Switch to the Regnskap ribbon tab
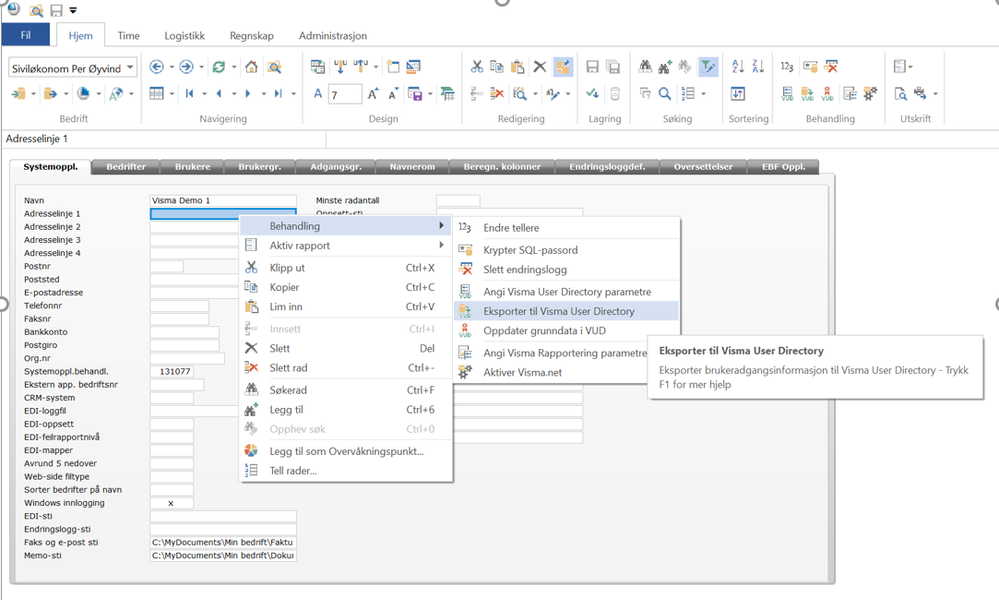This screenshot has width=999, height=600. [252, 36]
